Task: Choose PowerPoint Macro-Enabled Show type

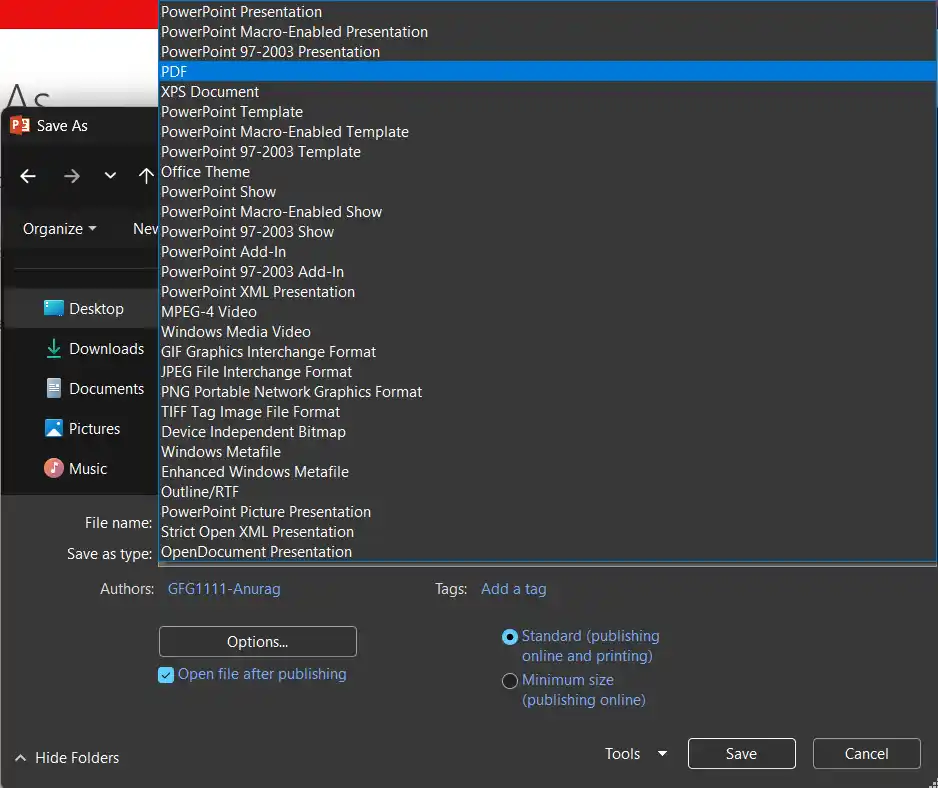Action: point(547,212)
